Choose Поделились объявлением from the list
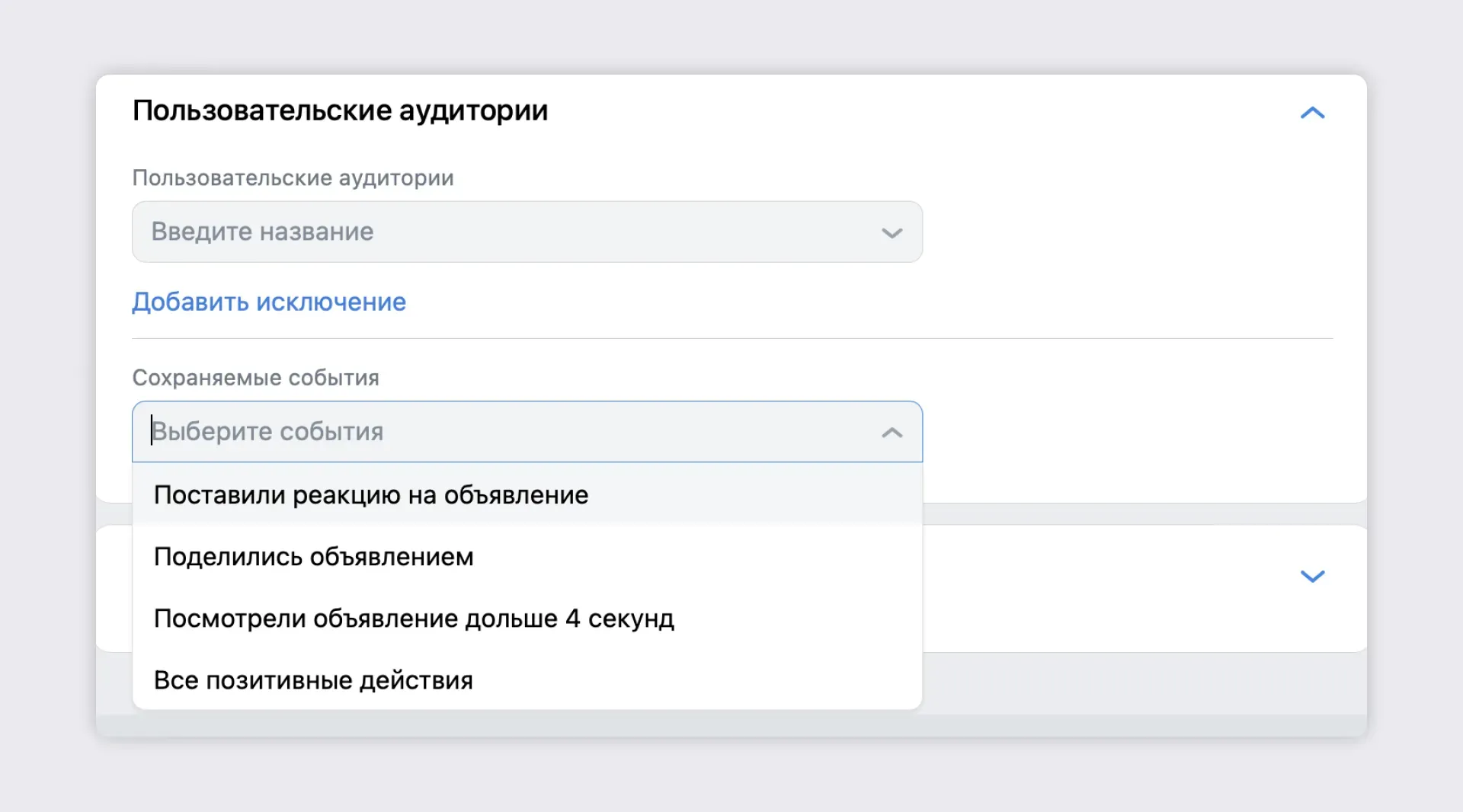Screen dimensions: 1463x812 tap(313, 557)
